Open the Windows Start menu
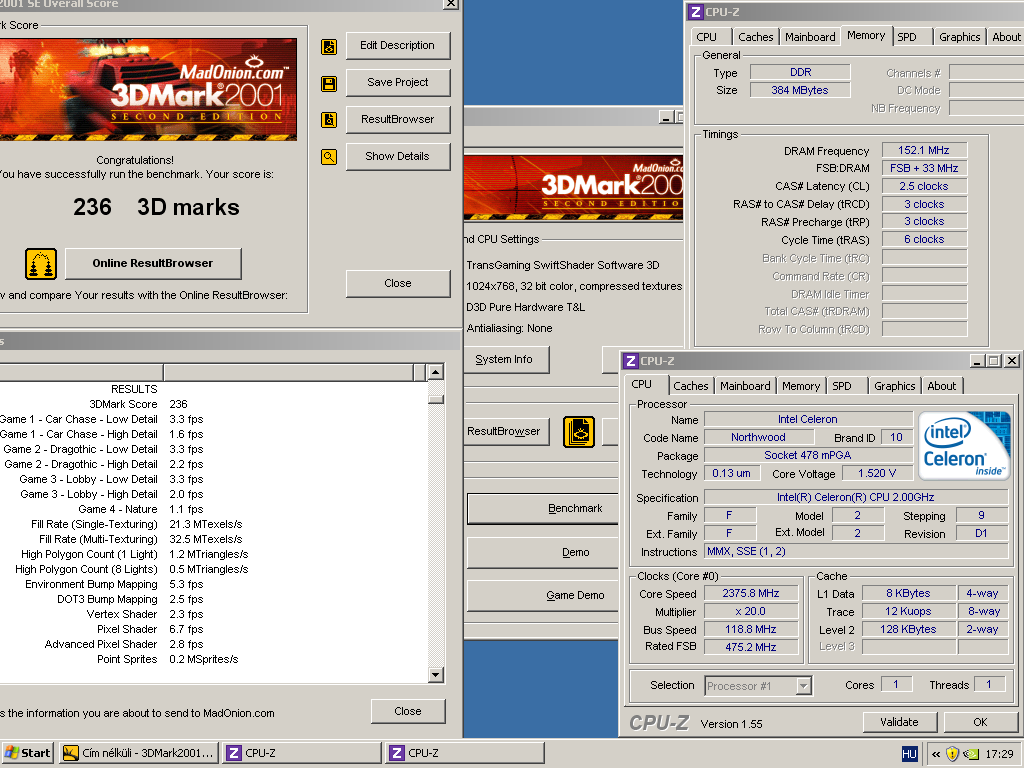The image size is (1024, 768). pyautogui.click(x=28, y=753)
